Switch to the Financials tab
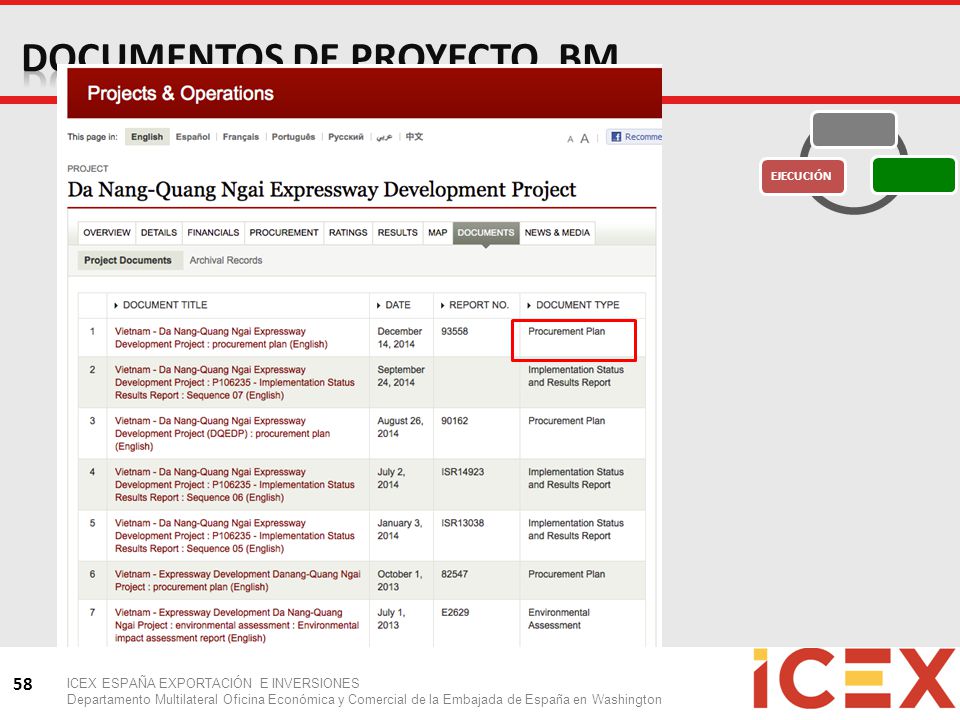This screenshot has height=720, width=960. click(213, 233)
